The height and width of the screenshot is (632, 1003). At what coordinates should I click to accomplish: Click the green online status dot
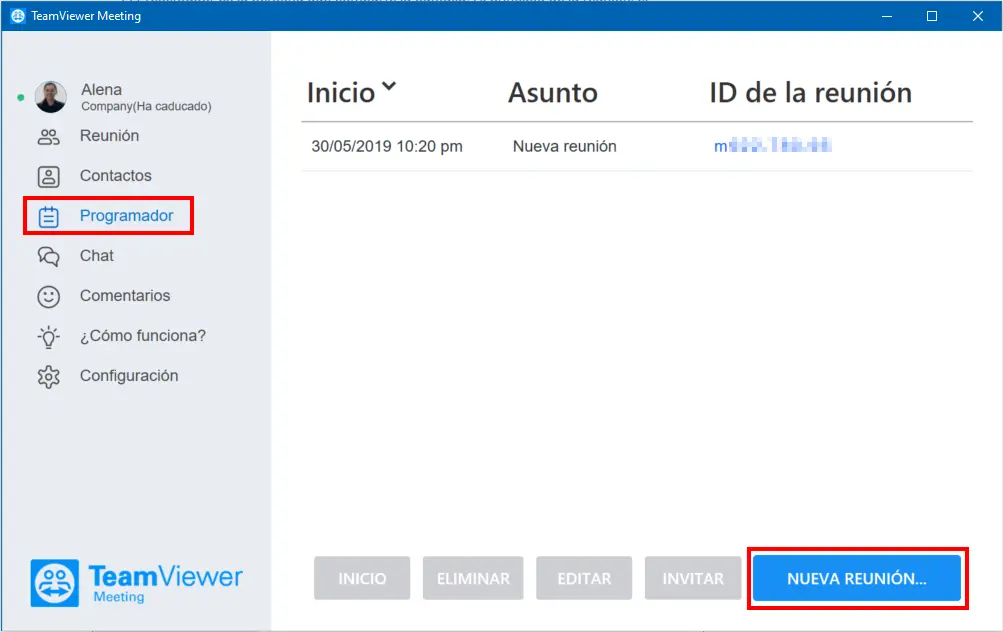pos(21,97)
